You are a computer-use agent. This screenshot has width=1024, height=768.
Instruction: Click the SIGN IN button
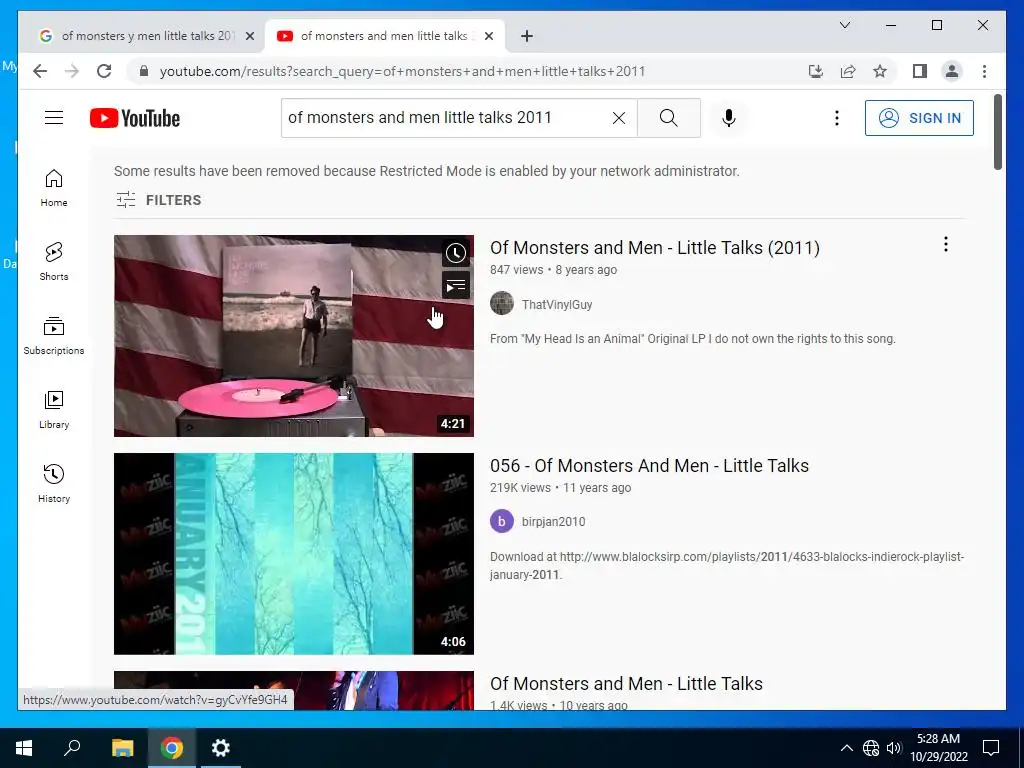click(919, 118)
